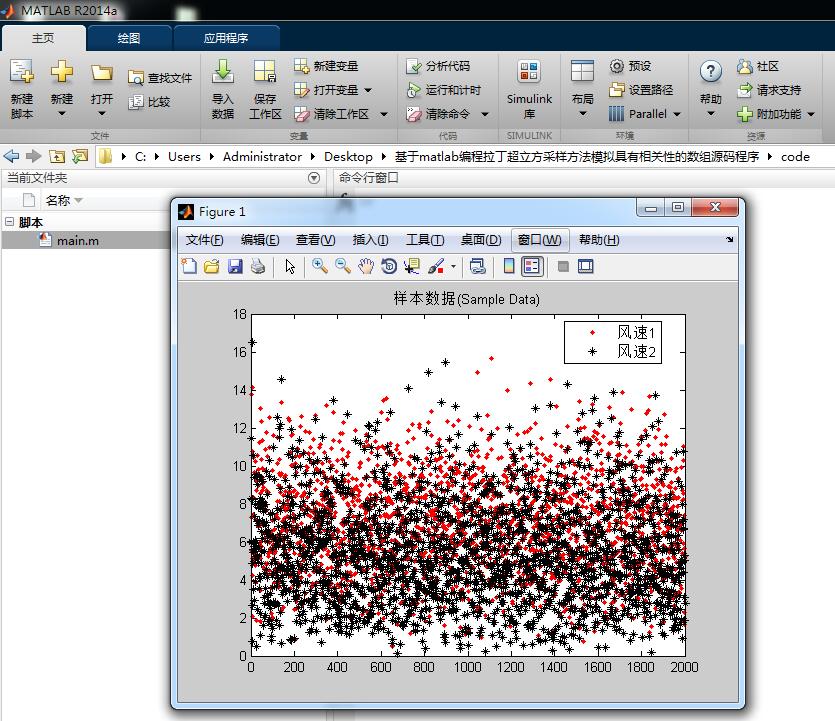This screenshot has width=835, height=721.
Task: Click 导入数据 (Import Data) icon
Action: click(x=223, y=71)
